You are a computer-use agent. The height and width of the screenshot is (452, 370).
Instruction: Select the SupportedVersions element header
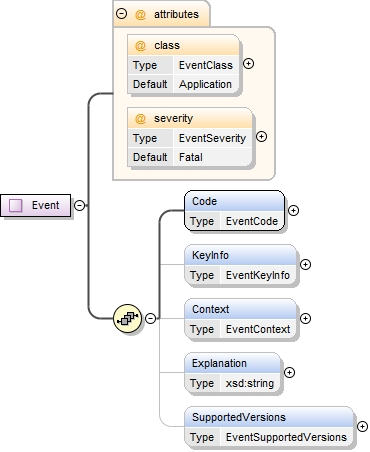269,417
